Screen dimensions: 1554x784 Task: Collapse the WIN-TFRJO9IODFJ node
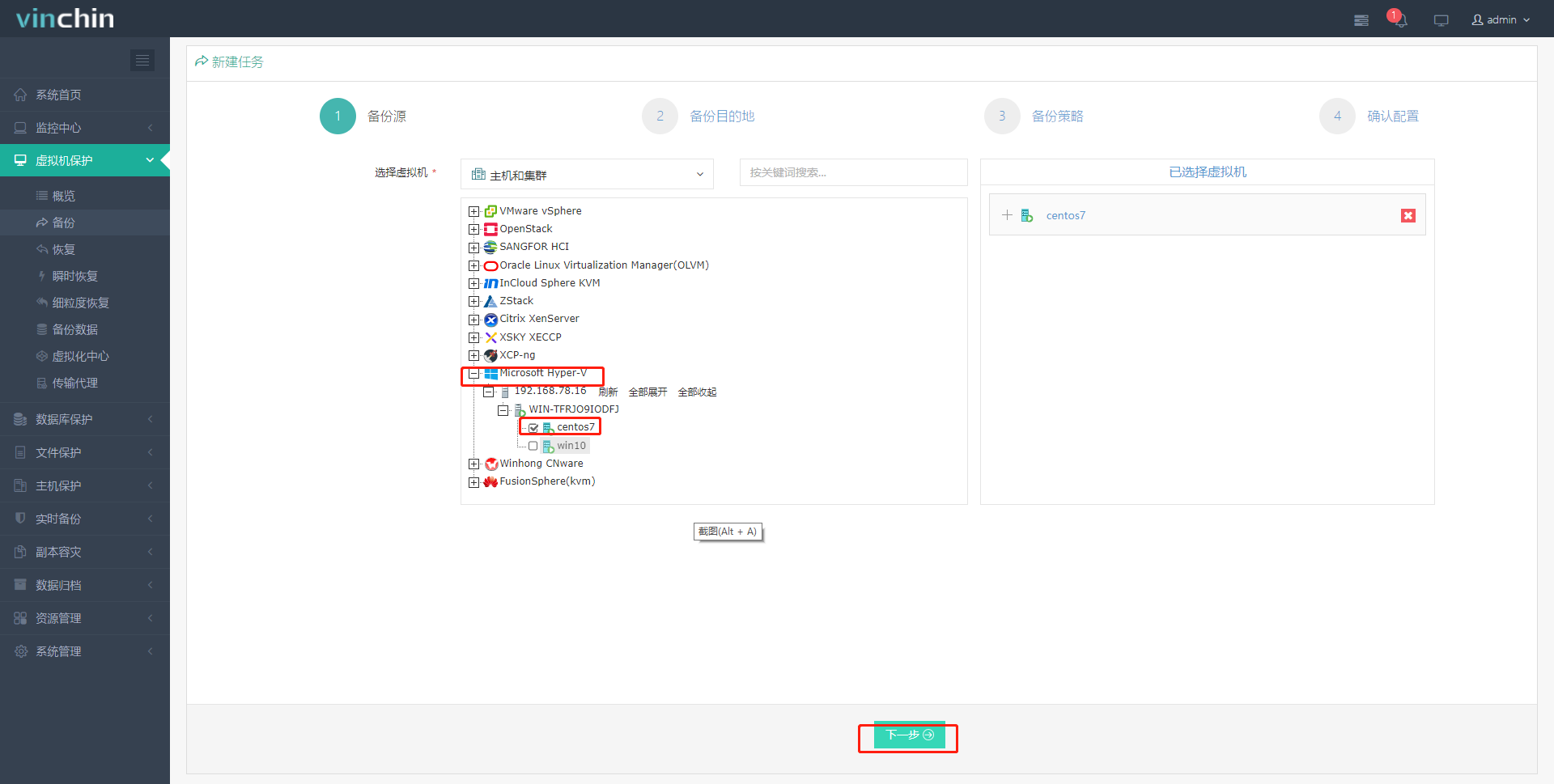[503, 409]
